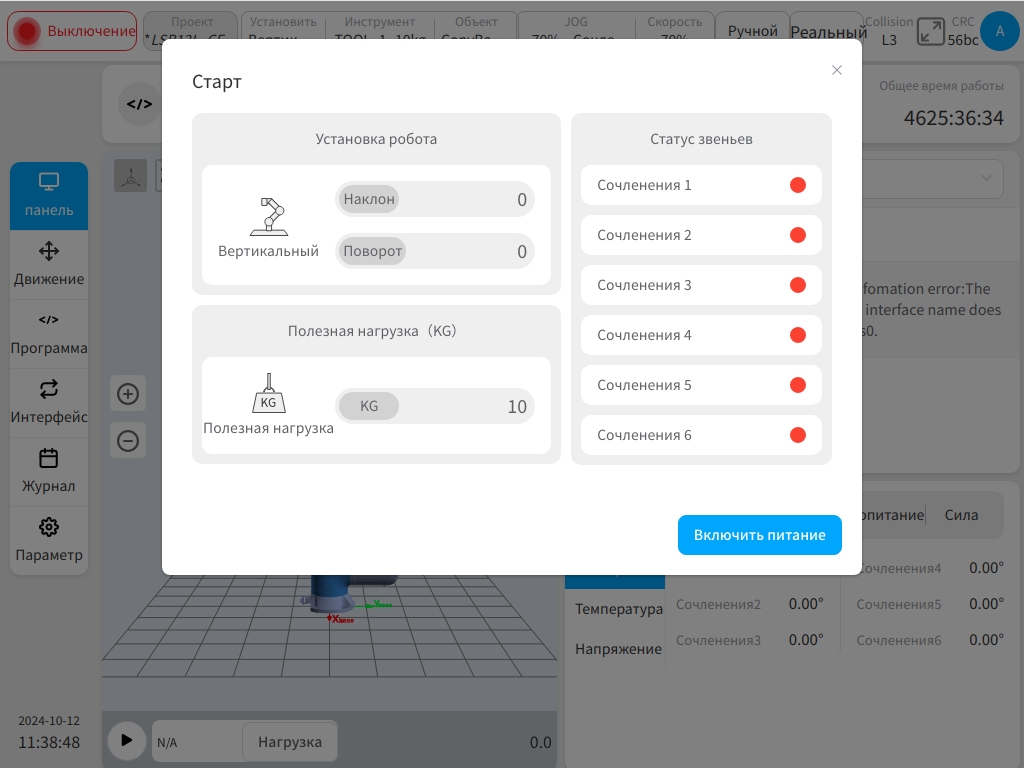Close the Старт dialog
This screenshot has width=1024, height=768.
click(837, 70)
